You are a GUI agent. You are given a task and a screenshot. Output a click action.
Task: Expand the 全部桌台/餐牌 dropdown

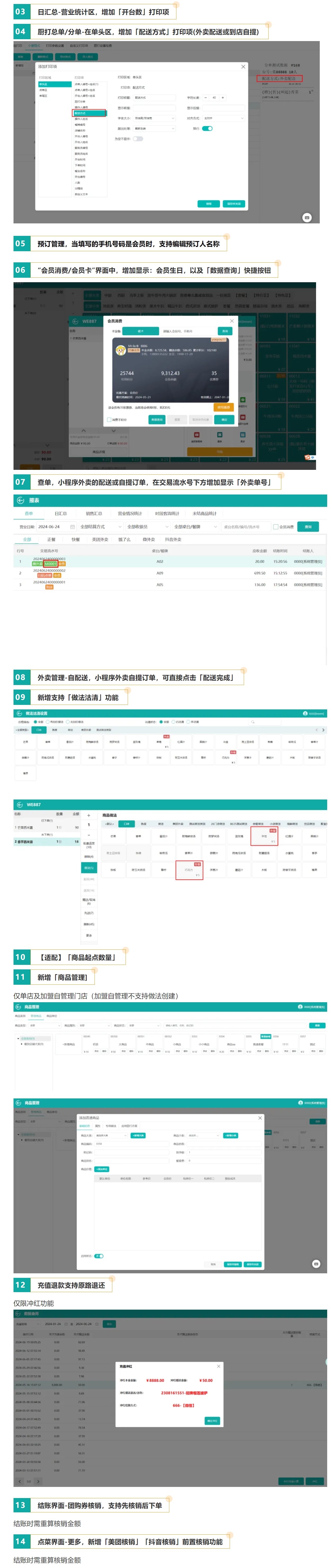tap(196, 527)
